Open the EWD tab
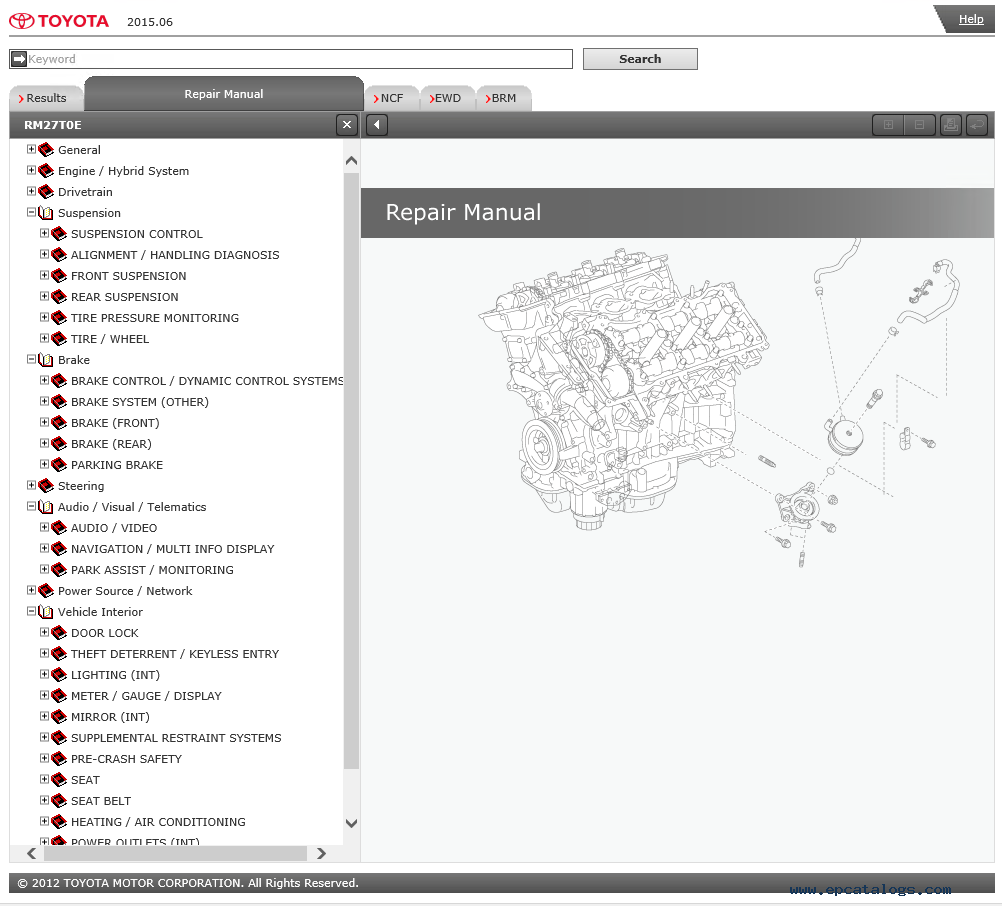Screen dimensions: 1002x906 pyautogui.click(x=446, y=98)
